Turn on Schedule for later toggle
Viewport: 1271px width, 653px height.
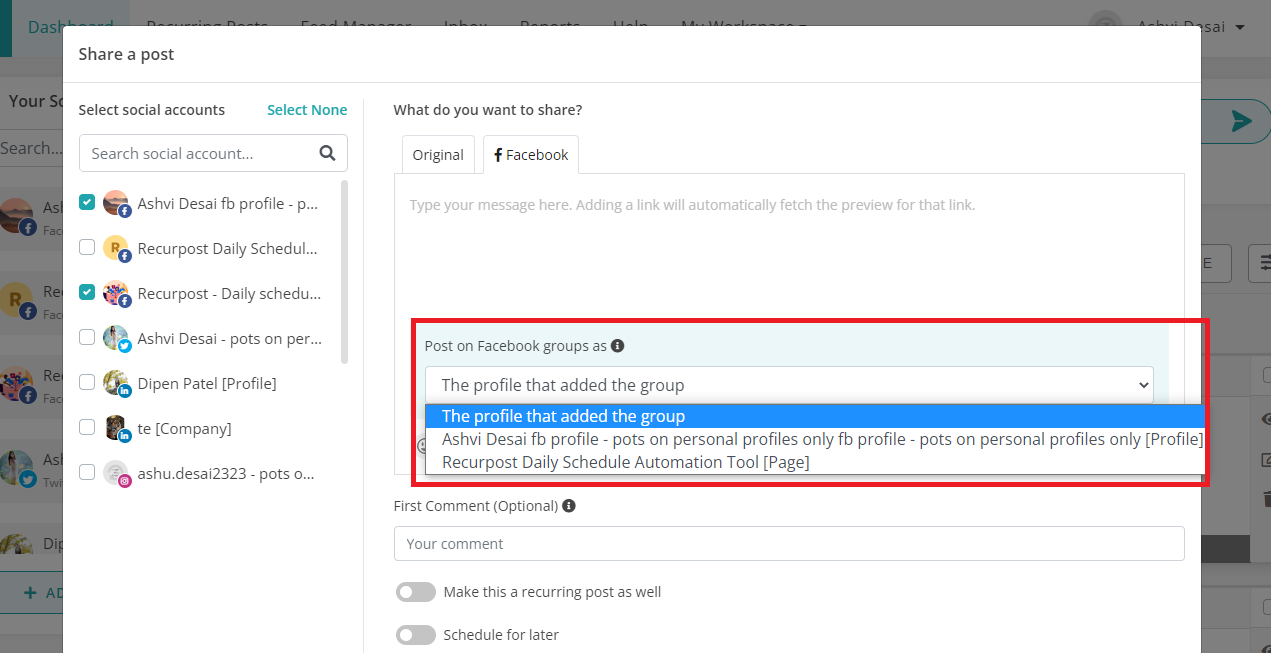coord(416,635)
